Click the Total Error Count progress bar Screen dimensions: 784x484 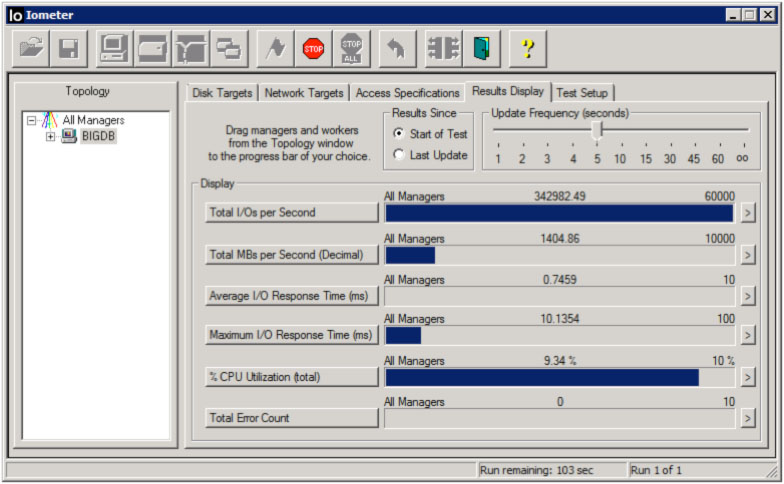point(560,418)
